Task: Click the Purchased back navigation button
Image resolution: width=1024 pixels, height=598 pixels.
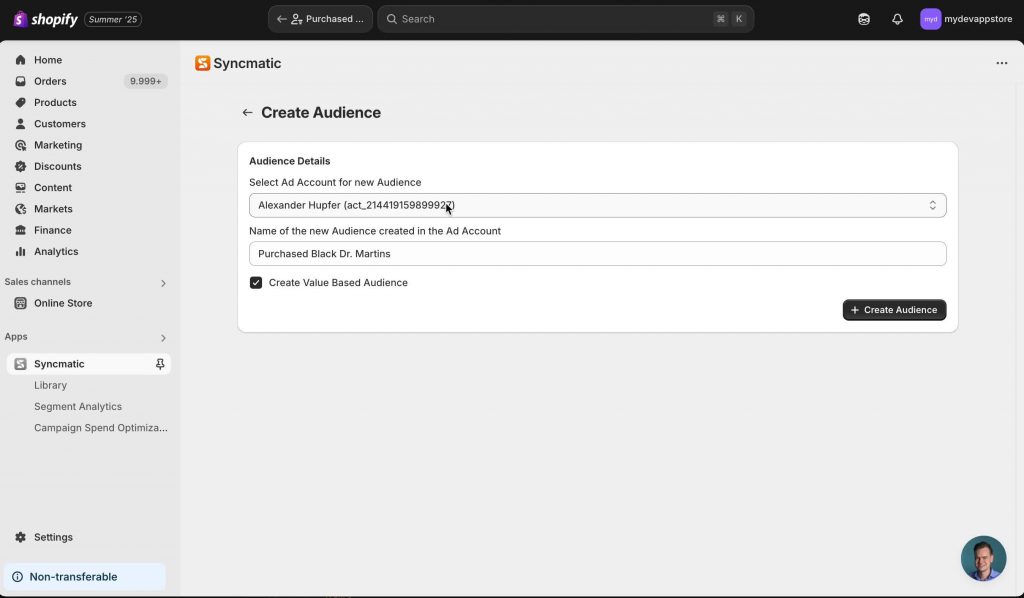Action: (320, 19)
